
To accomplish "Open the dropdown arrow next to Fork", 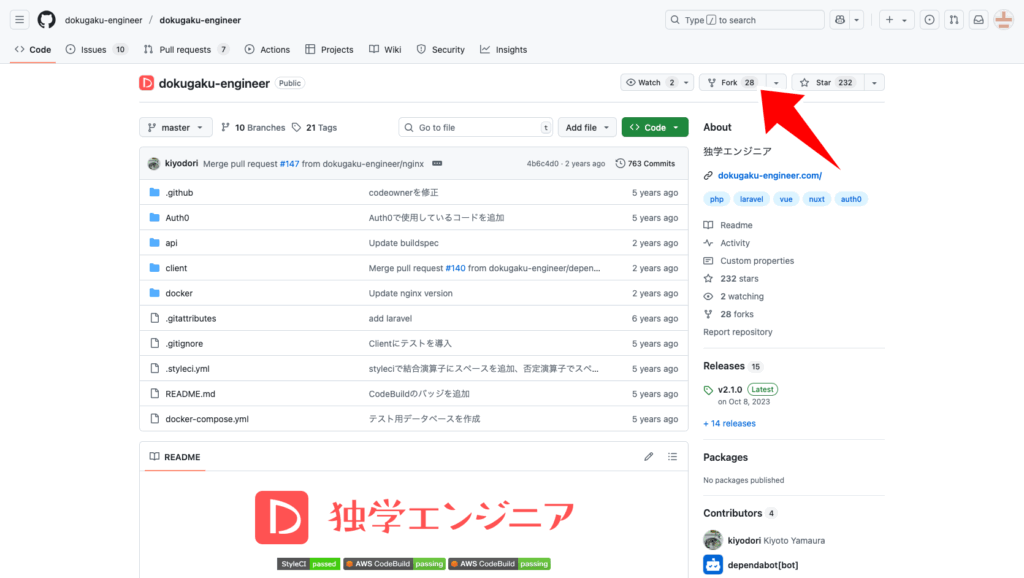I will [776, 83].
